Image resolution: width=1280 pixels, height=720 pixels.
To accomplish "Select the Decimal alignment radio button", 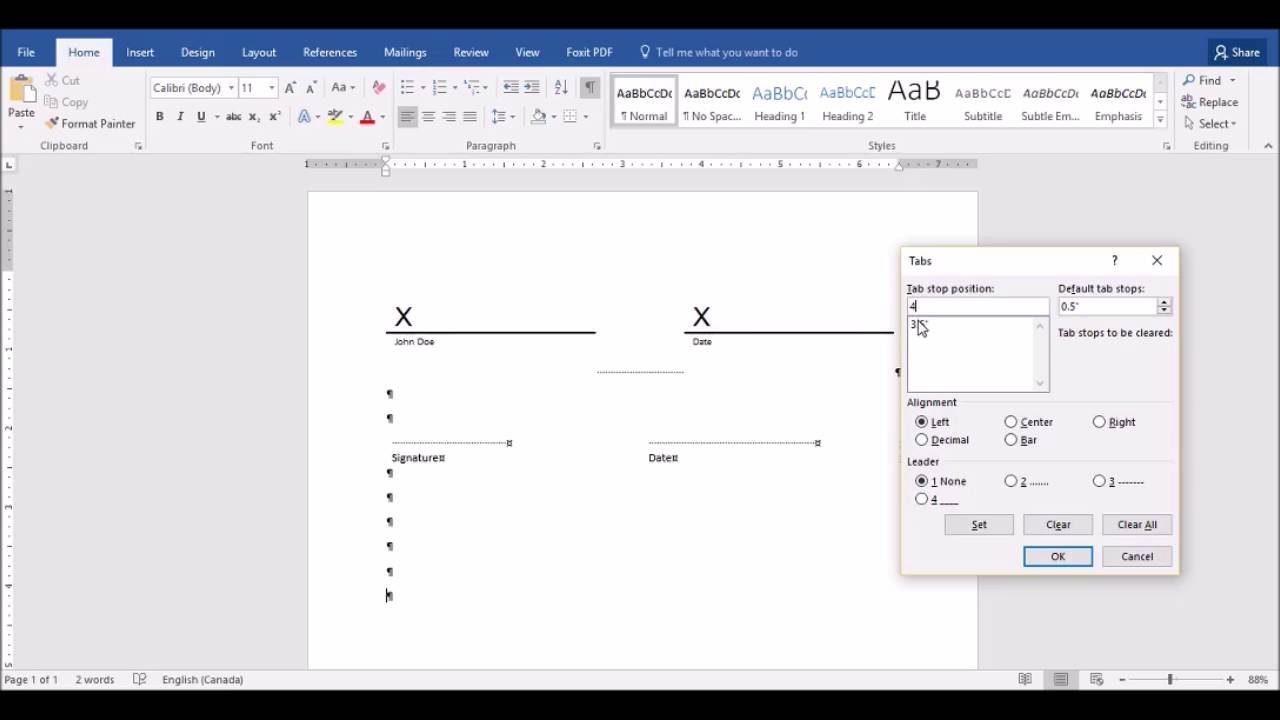I will click(921, 440).
